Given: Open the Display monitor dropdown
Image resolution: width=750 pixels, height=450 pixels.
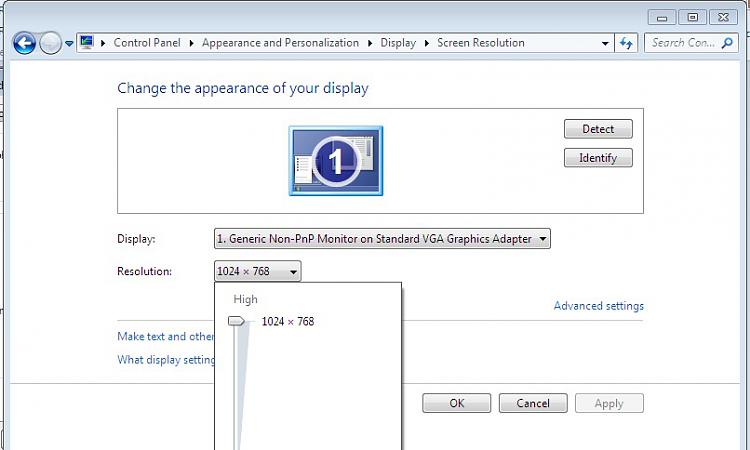Looking at the screenshot, I should coord(382,239).
